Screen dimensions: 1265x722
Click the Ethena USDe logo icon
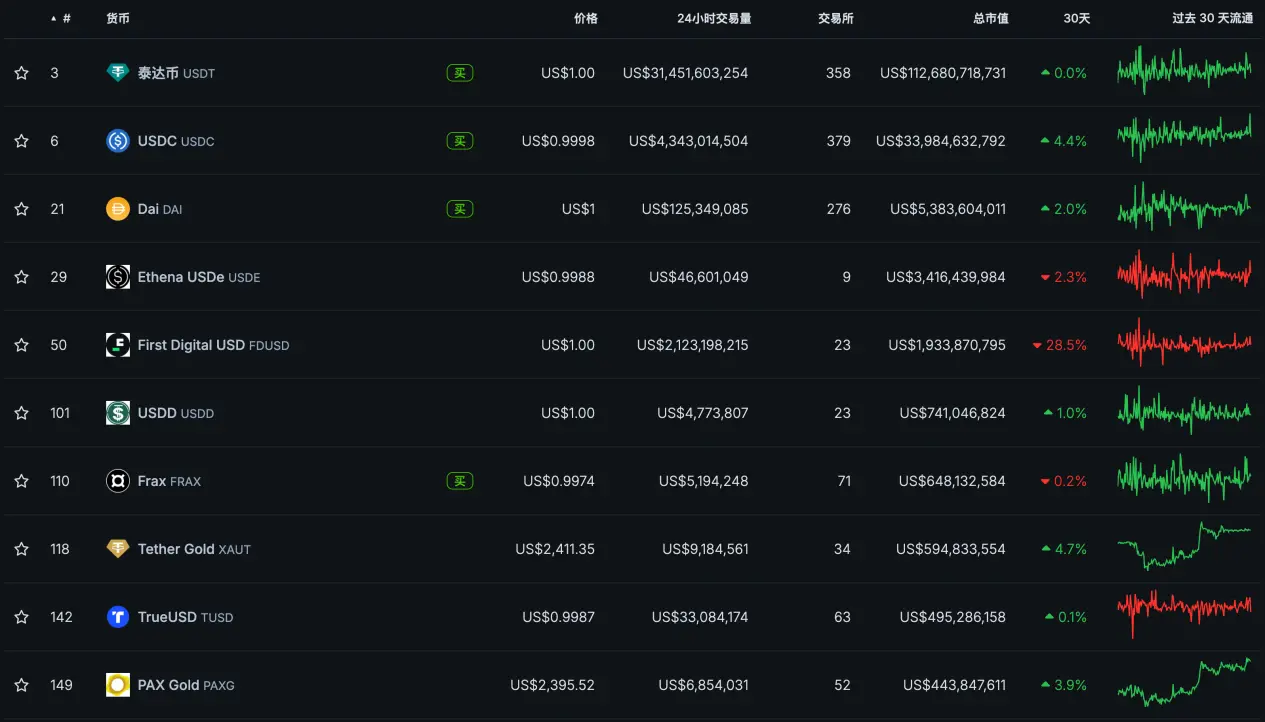pos(118,277)
